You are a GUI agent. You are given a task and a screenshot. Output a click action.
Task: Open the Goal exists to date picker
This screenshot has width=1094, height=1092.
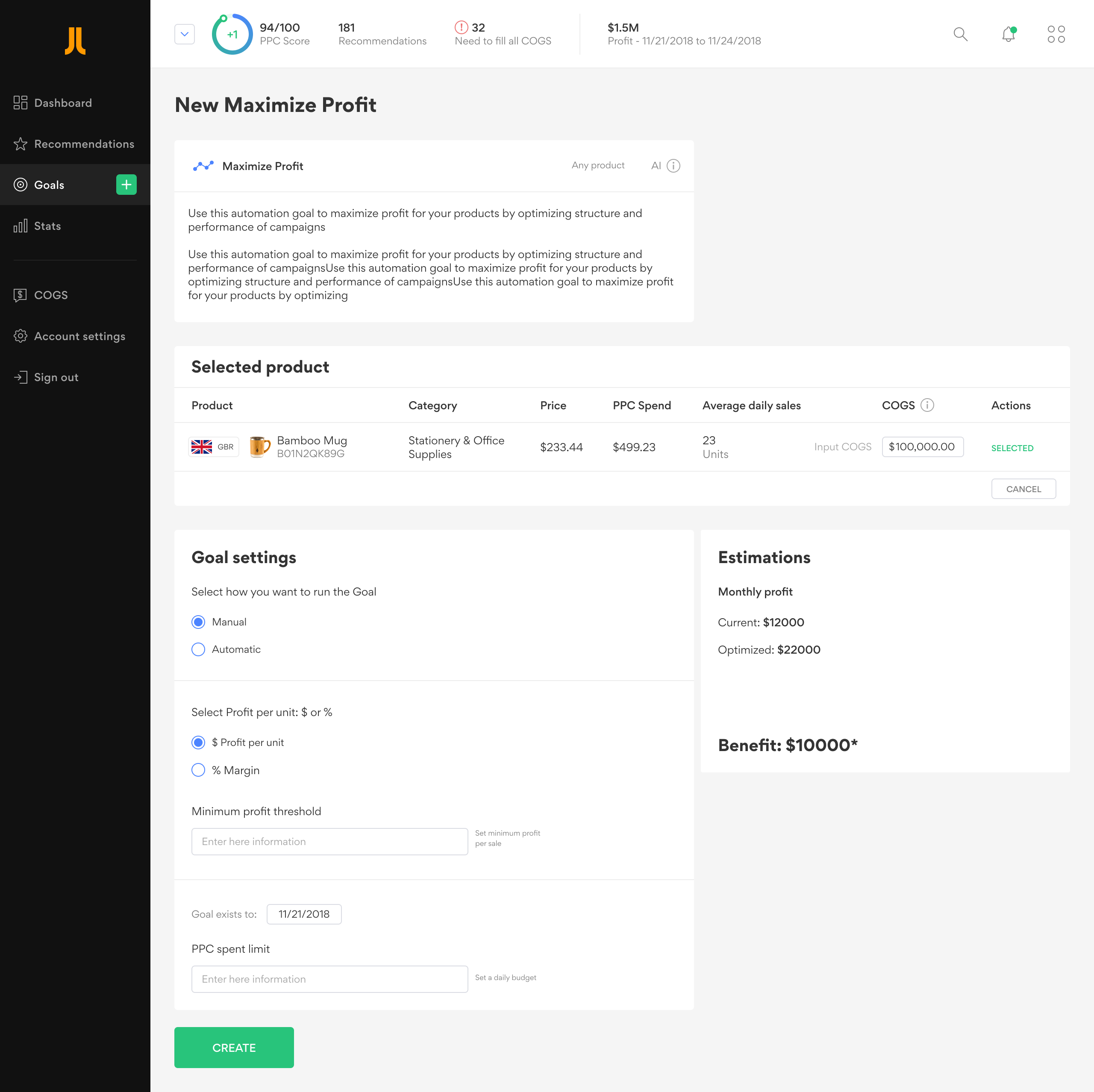[304, 914]
